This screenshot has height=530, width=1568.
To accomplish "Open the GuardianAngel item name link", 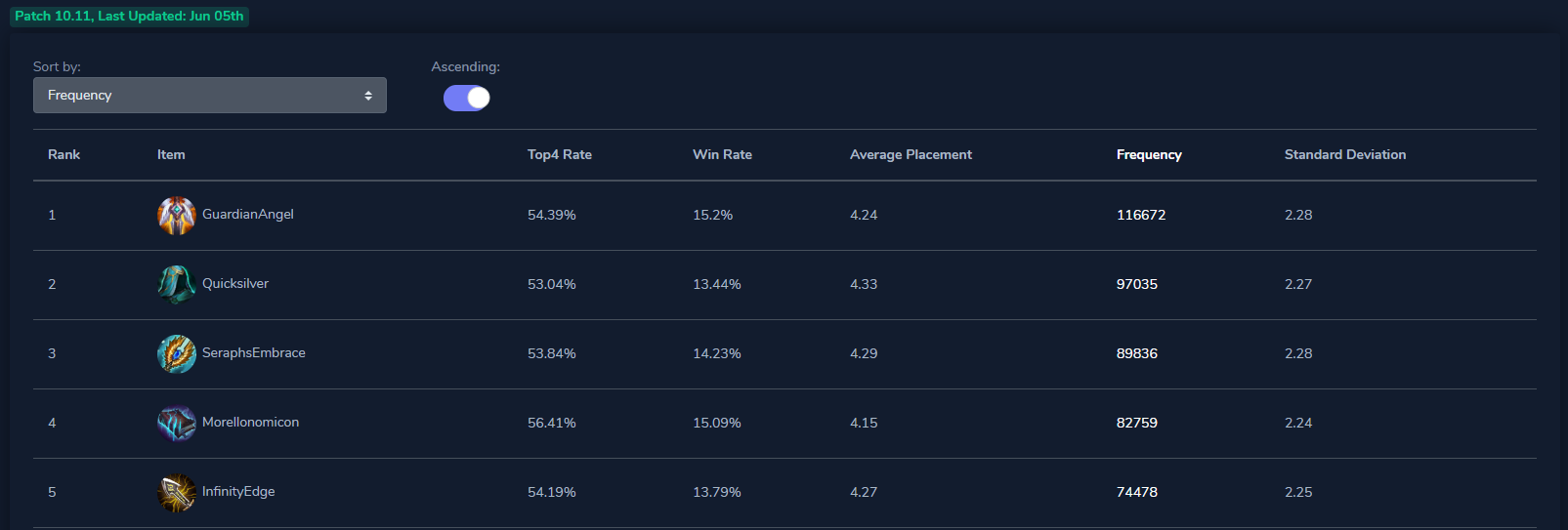I will pyautogui.click(x=248, y=215).
